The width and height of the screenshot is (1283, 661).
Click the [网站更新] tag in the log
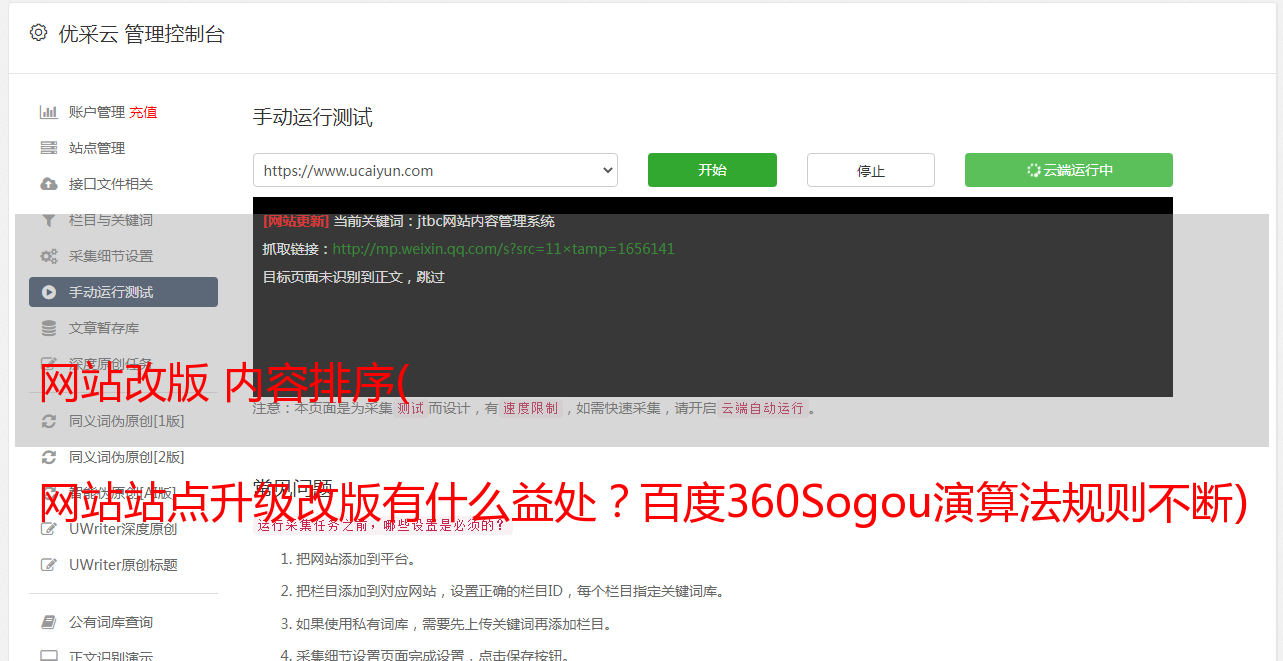pos(296,221)
